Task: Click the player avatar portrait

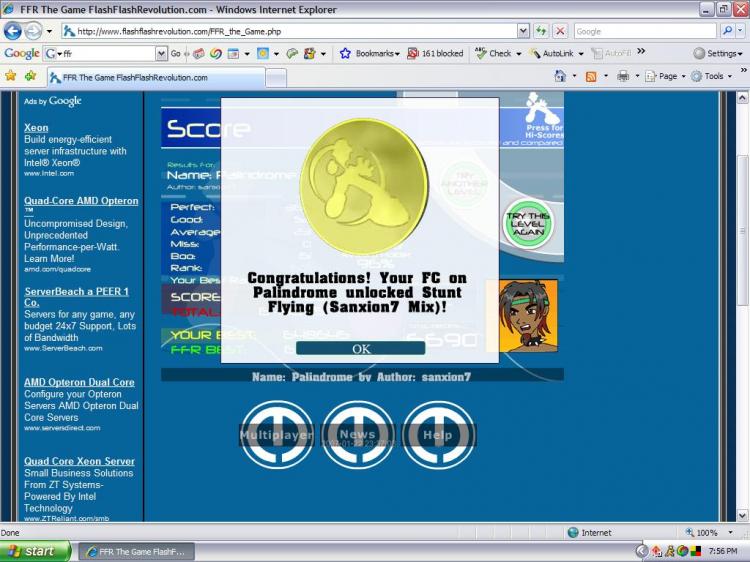Action: (x=528, y=316)
